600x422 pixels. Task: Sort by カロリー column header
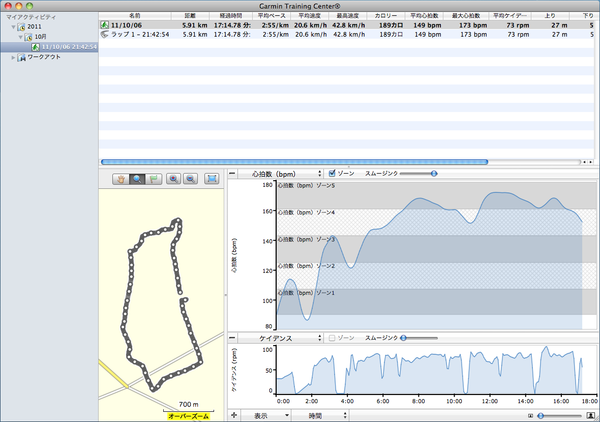tap(386, 16)
